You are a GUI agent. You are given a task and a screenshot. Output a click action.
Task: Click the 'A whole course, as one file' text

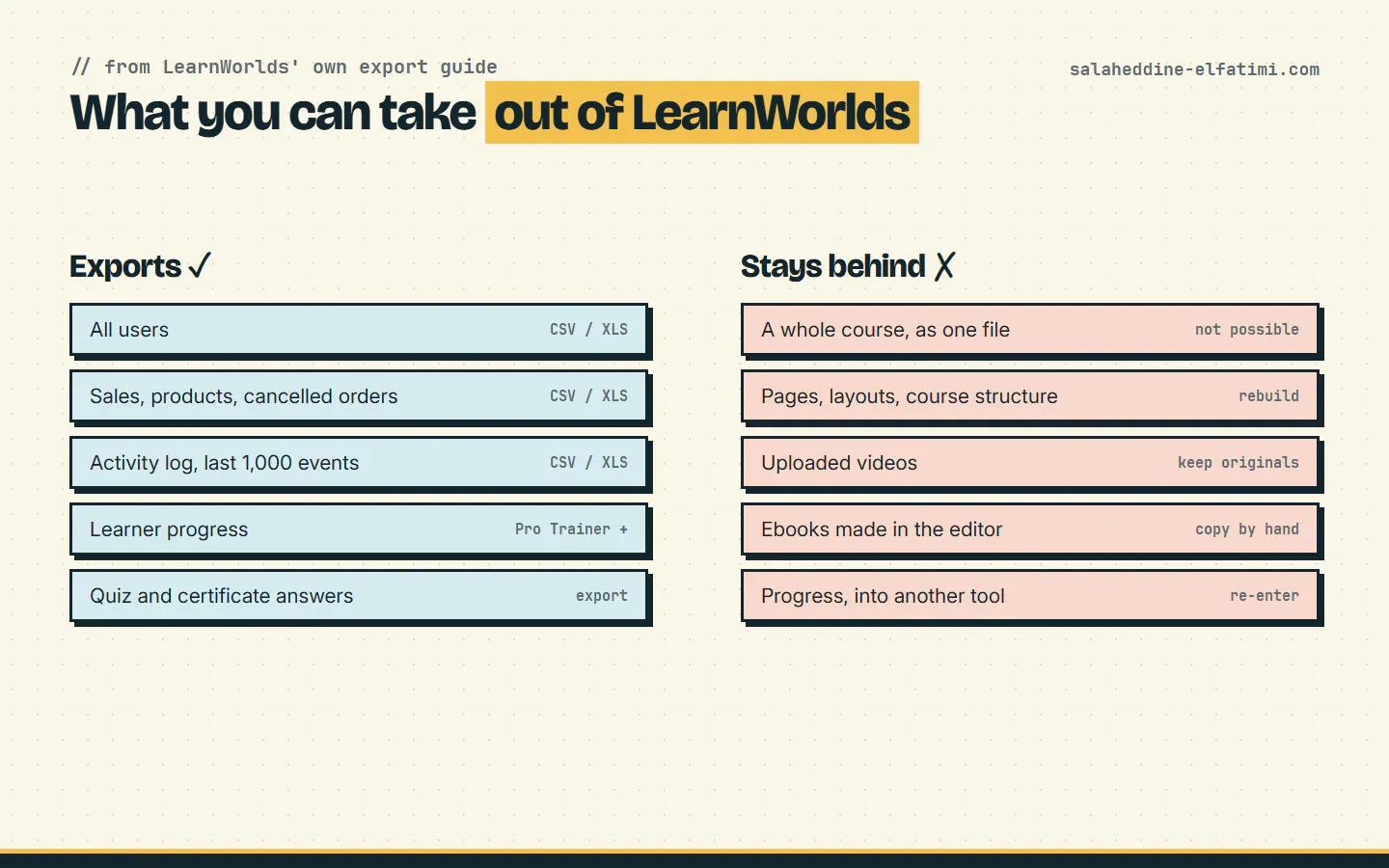885,330
